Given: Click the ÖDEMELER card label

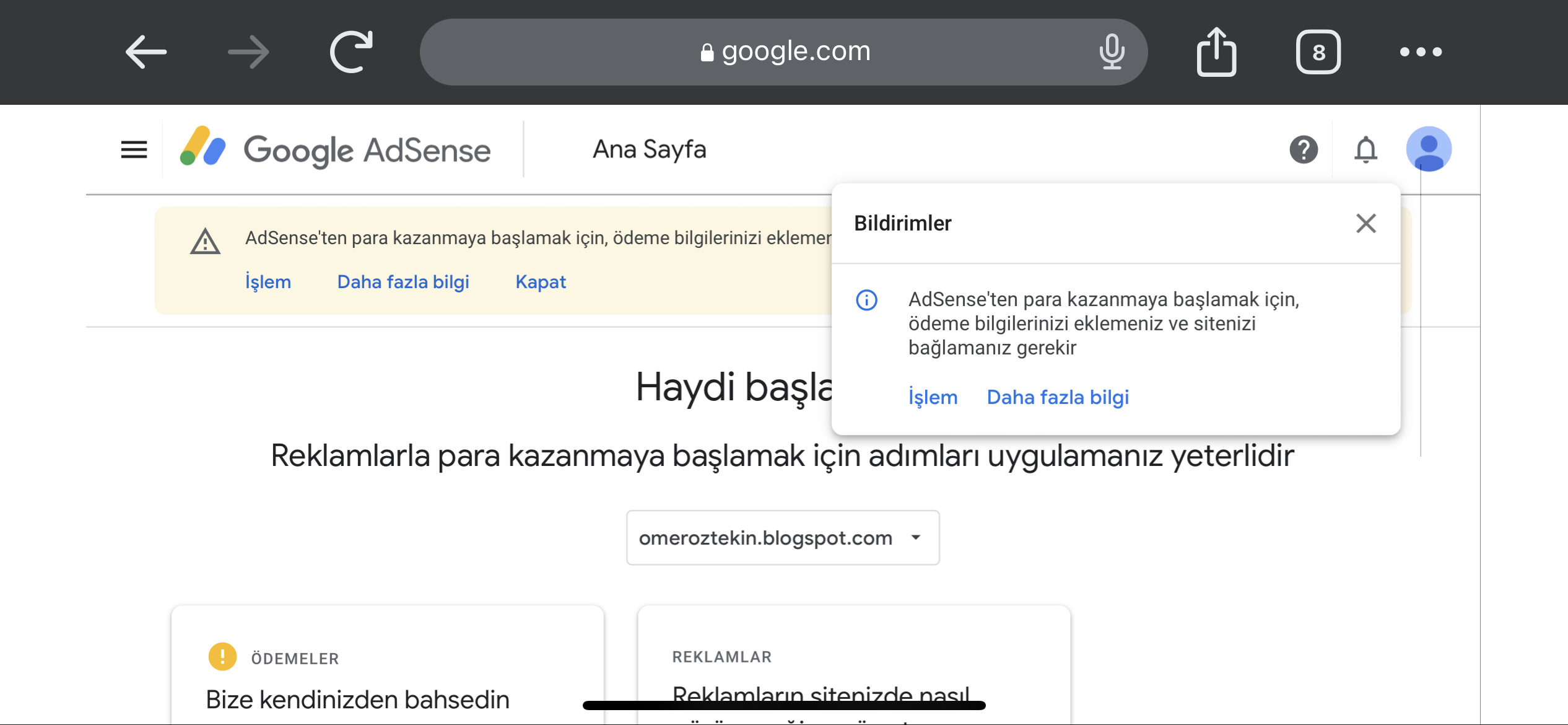Looking at the screenshot, I should (x=295, y=658).
